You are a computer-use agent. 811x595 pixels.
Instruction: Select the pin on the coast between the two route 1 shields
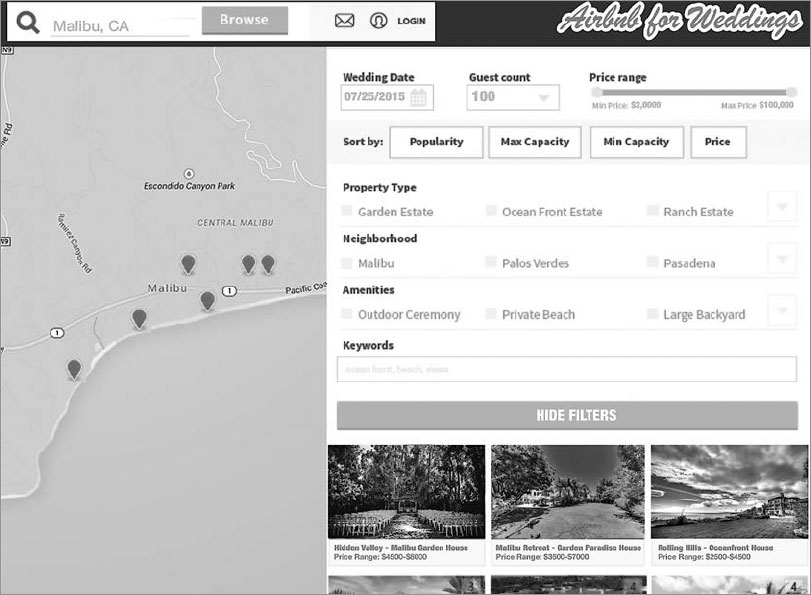139,319
